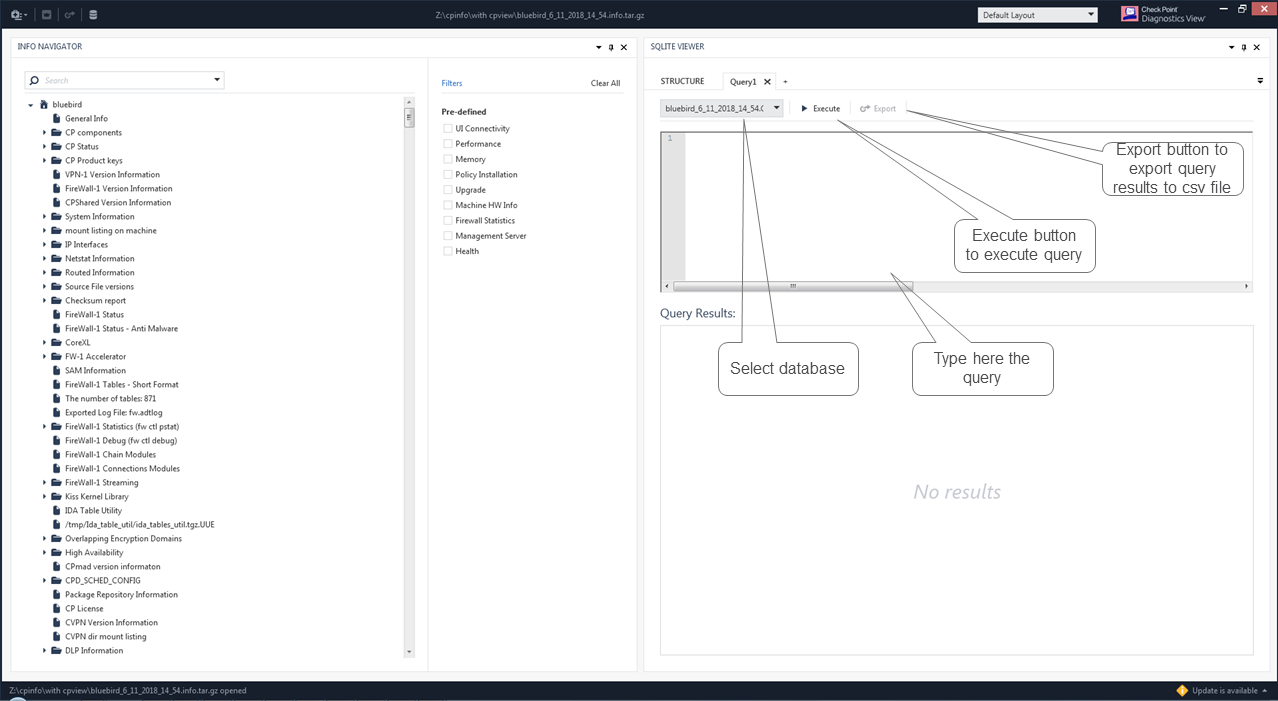1278x701 pixels.
Task: Open the database icon in the top toolbar
Action: pos(93,15)
